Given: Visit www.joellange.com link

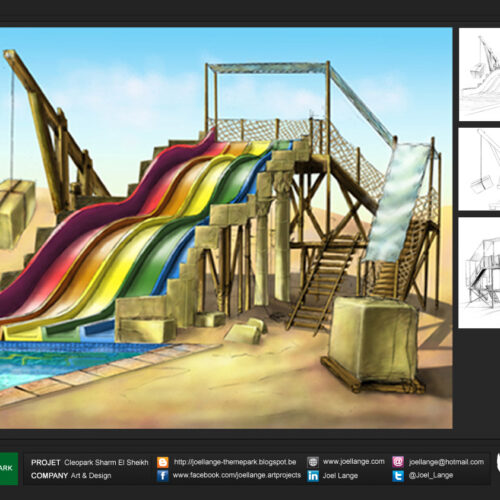Looking at the screenshot, I should coord(353,462).
